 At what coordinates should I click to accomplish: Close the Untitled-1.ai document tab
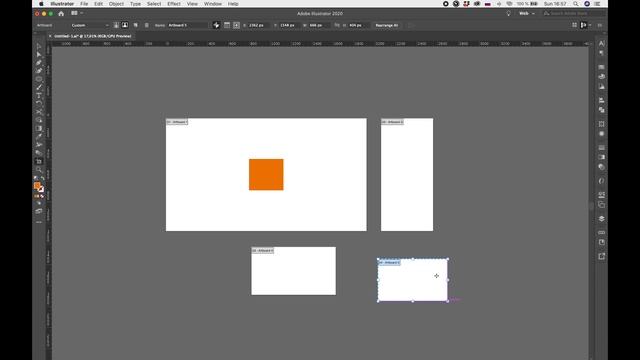50,36
